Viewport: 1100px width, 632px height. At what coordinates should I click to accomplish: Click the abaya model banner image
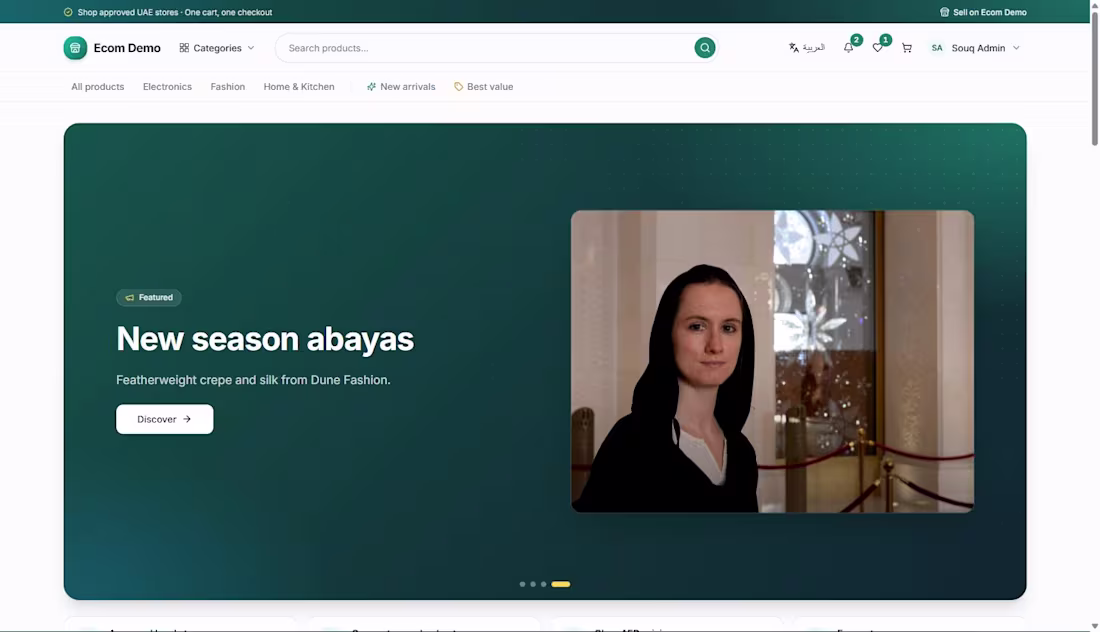pos(772,361)
